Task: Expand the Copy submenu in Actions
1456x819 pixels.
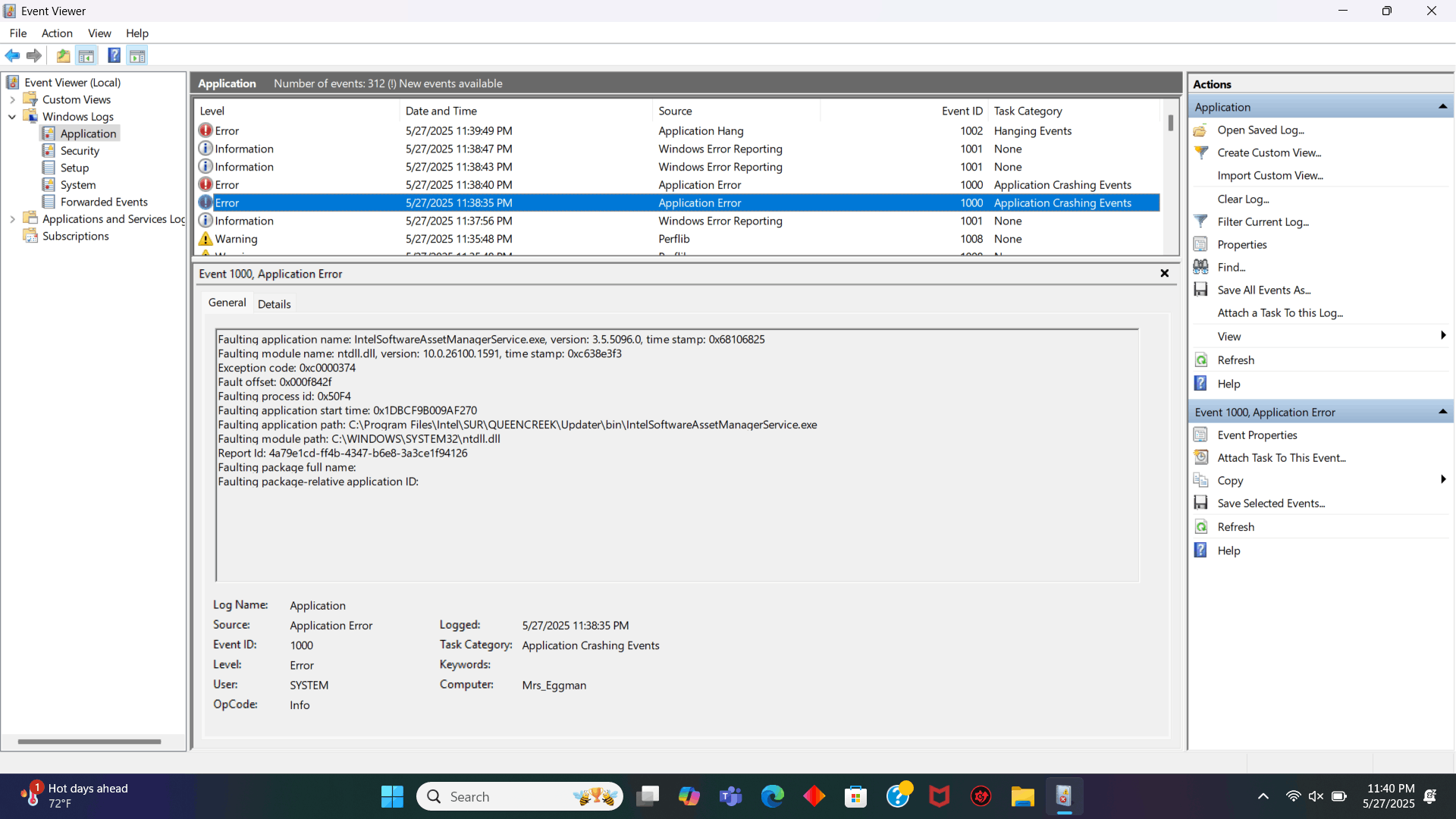Action: click(x=1442, y=480)
